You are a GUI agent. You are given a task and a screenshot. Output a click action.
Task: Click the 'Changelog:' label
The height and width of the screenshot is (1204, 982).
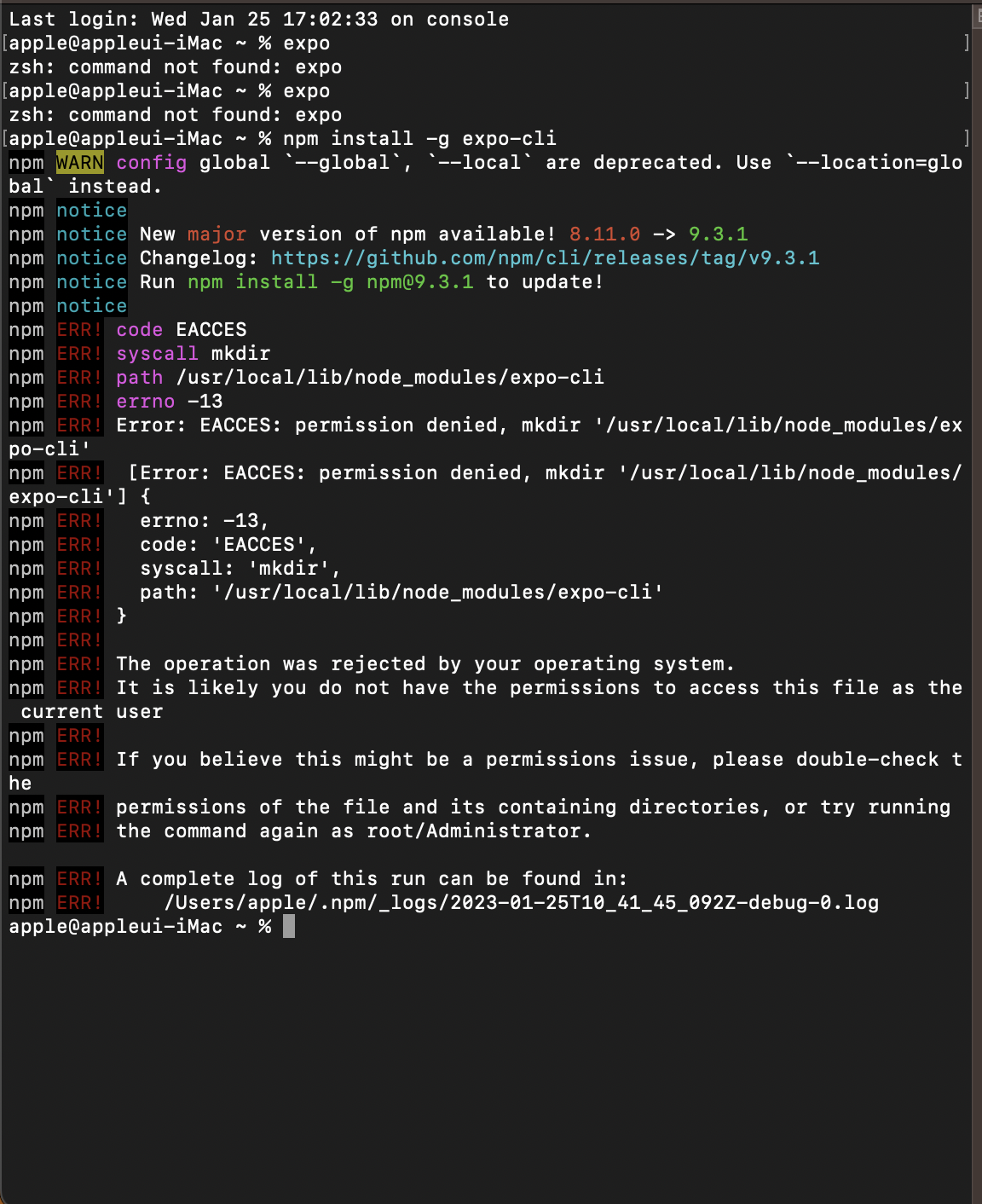(x=199, y=258)
